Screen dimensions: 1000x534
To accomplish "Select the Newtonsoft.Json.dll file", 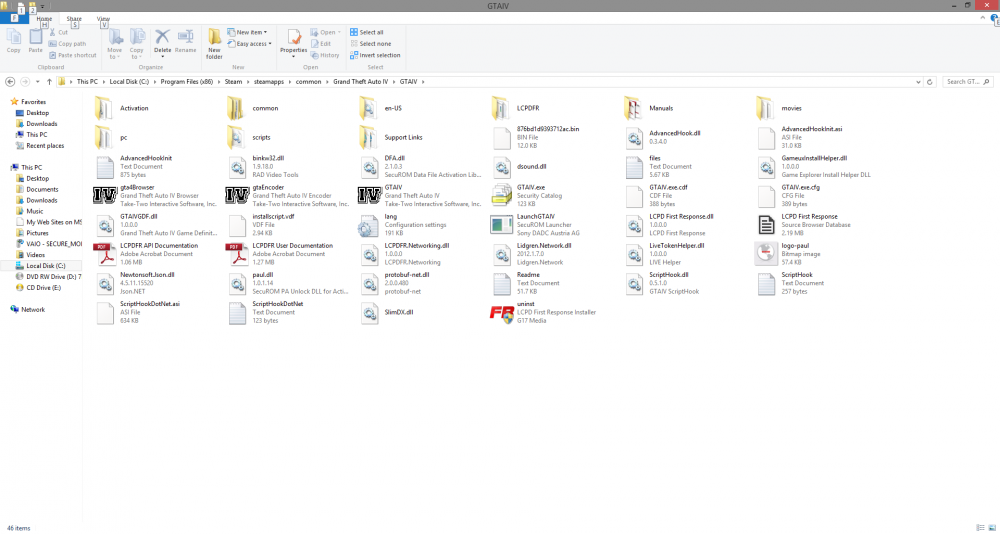I will (135, 283).
